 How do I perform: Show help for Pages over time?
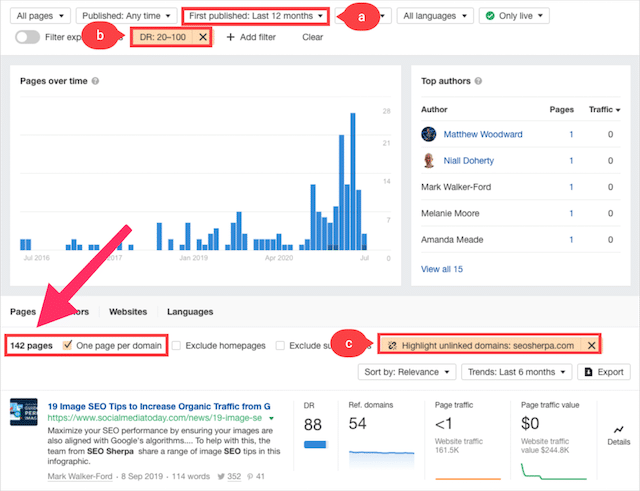[95, 81]
